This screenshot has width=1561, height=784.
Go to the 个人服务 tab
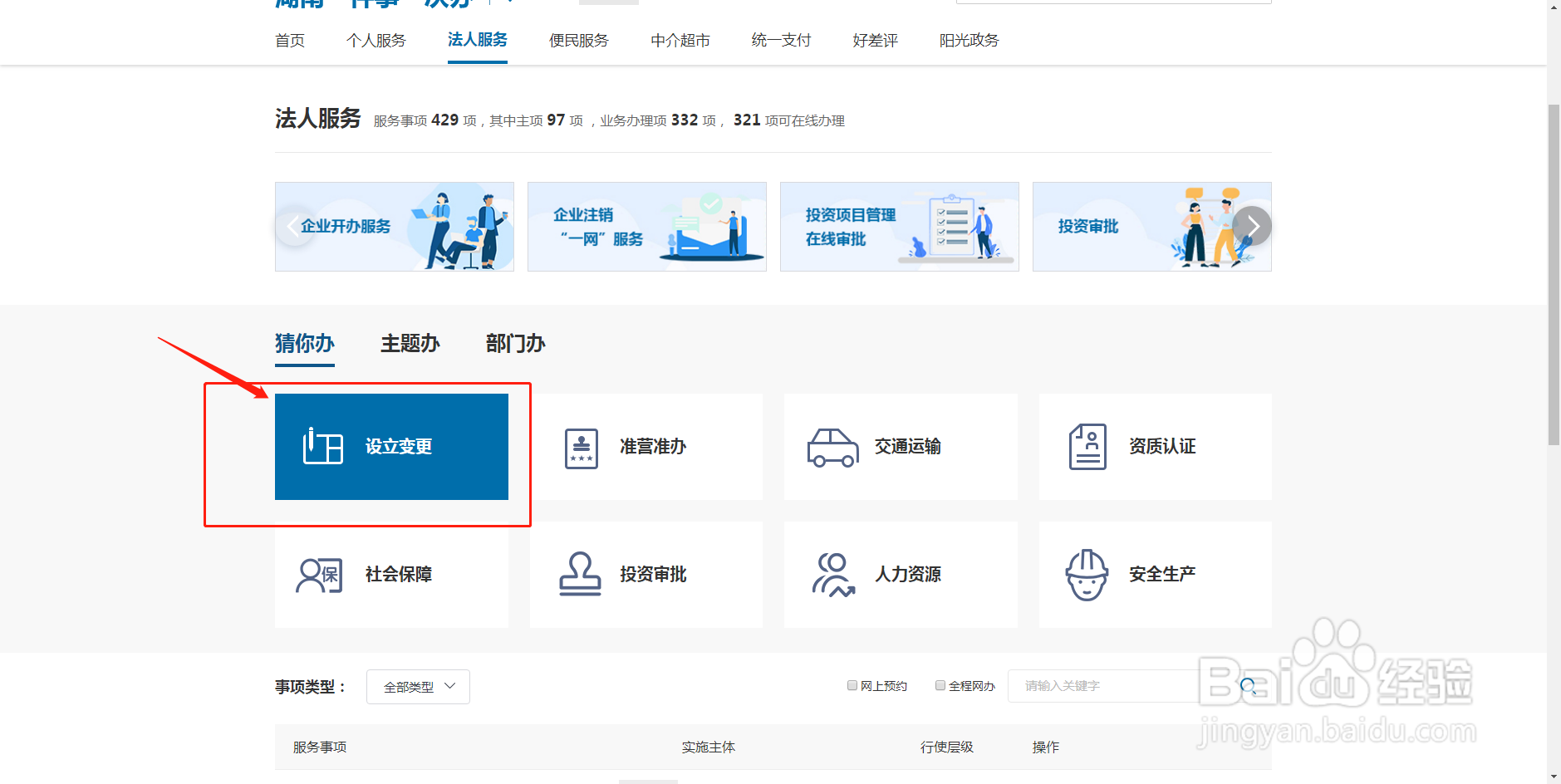tap(376, 39)
